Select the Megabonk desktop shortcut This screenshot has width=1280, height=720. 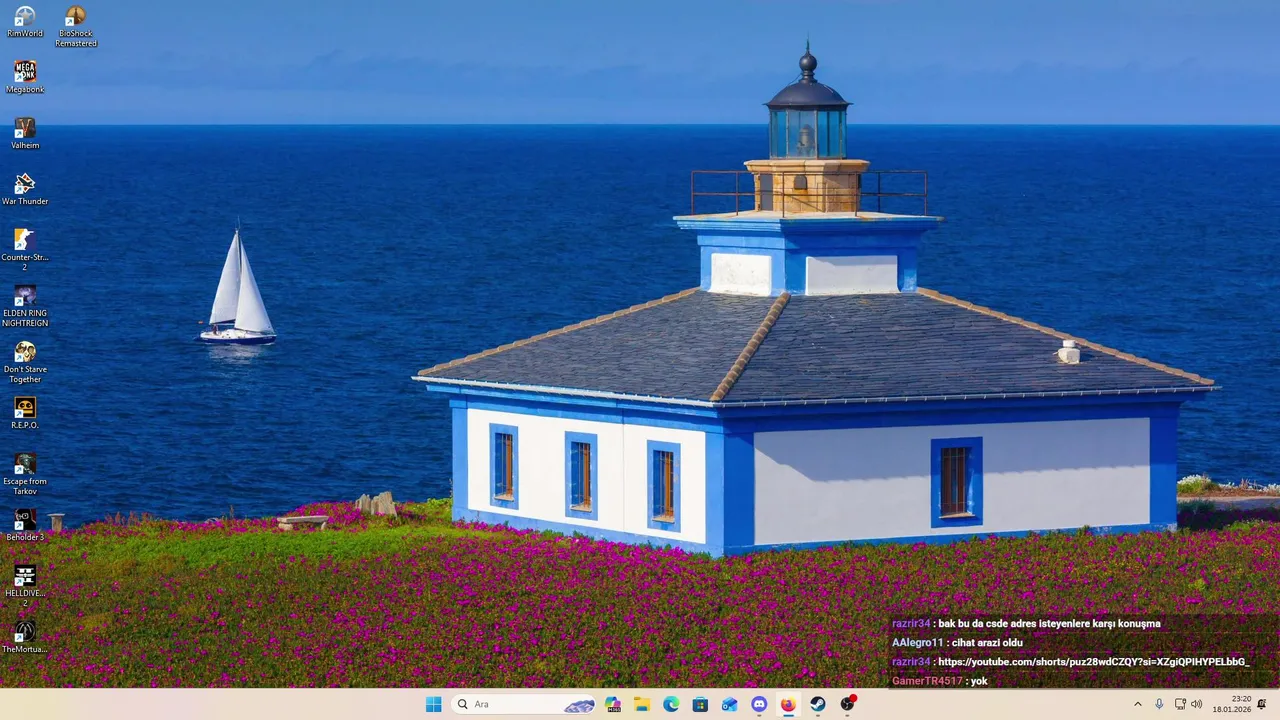click(x=25, y=78)
